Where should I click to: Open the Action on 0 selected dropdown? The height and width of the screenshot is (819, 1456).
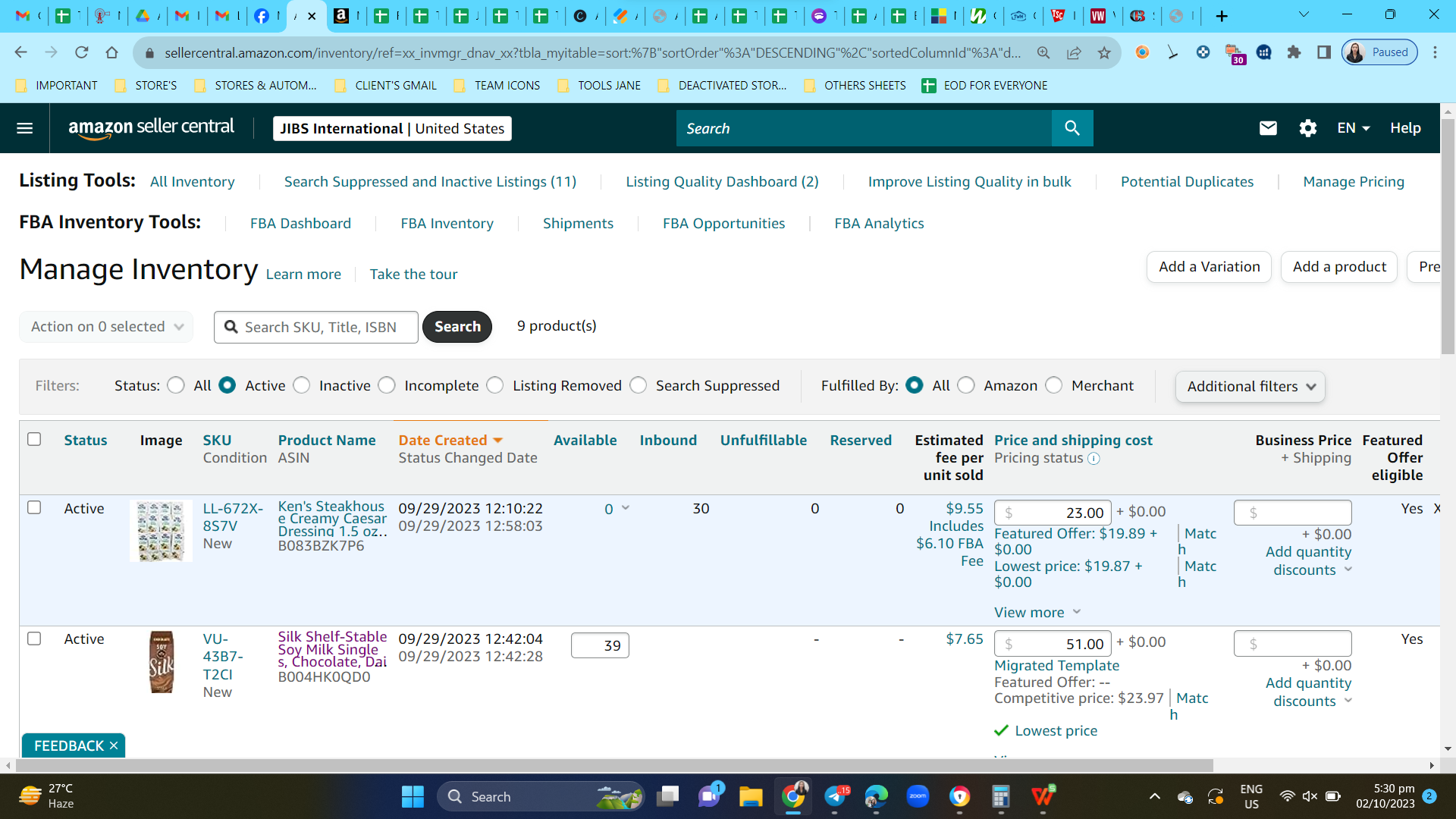(x=106, y=327)
